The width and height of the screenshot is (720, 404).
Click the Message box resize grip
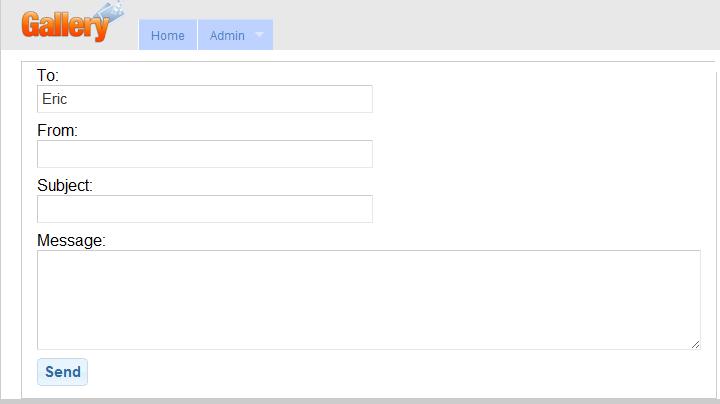point(695,344)
